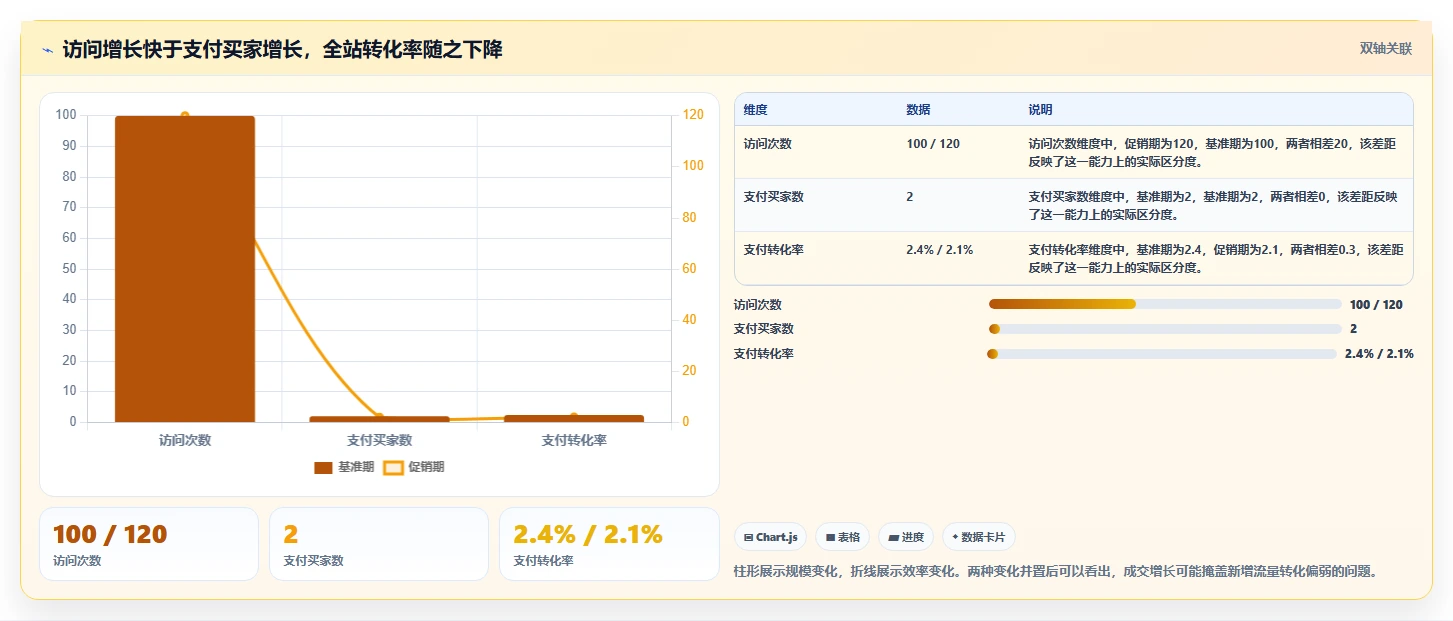Click the 访问次数 x-axis label under chart

coord(185,440)
